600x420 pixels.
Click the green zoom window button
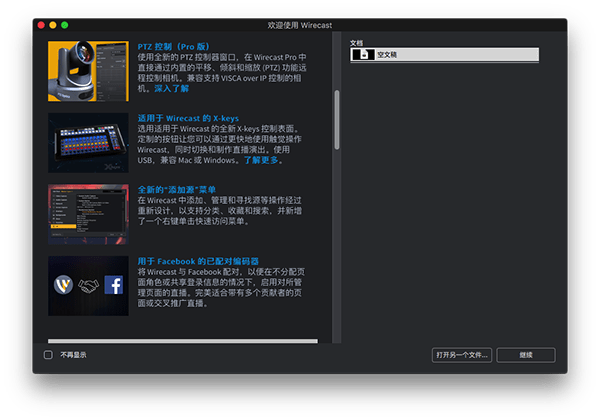tap(65, 25)
